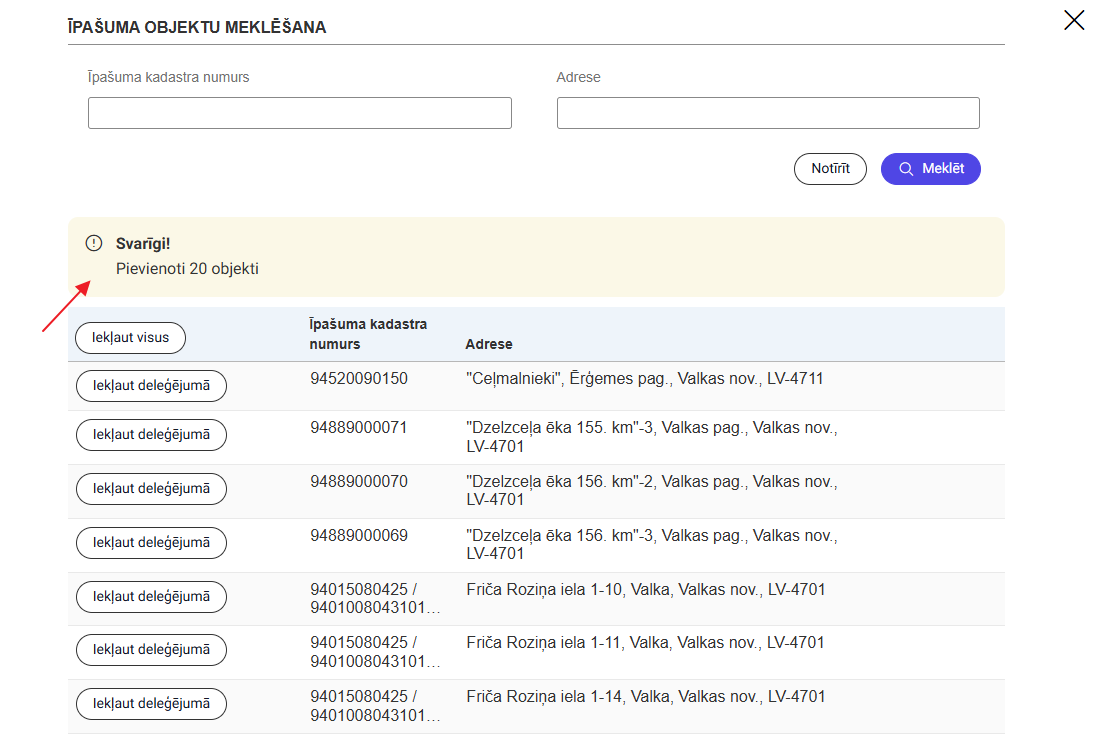Viewport: 1094px width, 740px height.
Task: Start search with the Meklēt button
Action: point(930,169)
